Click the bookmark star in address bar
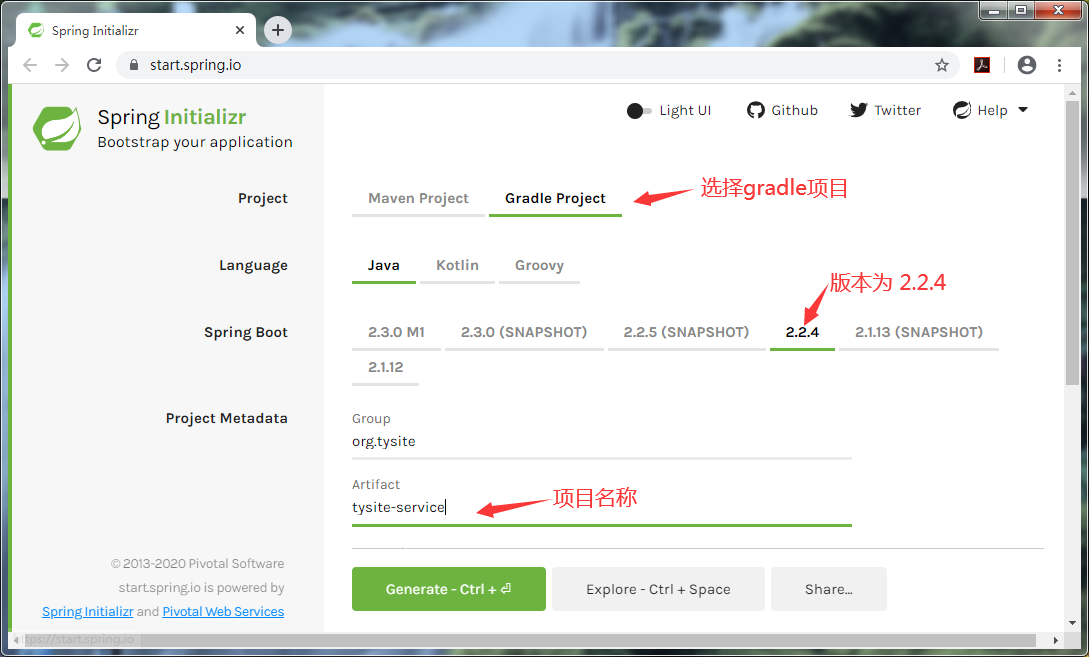Image resolution: width=1089 pixels, height=657 pixels. (941, 64)
